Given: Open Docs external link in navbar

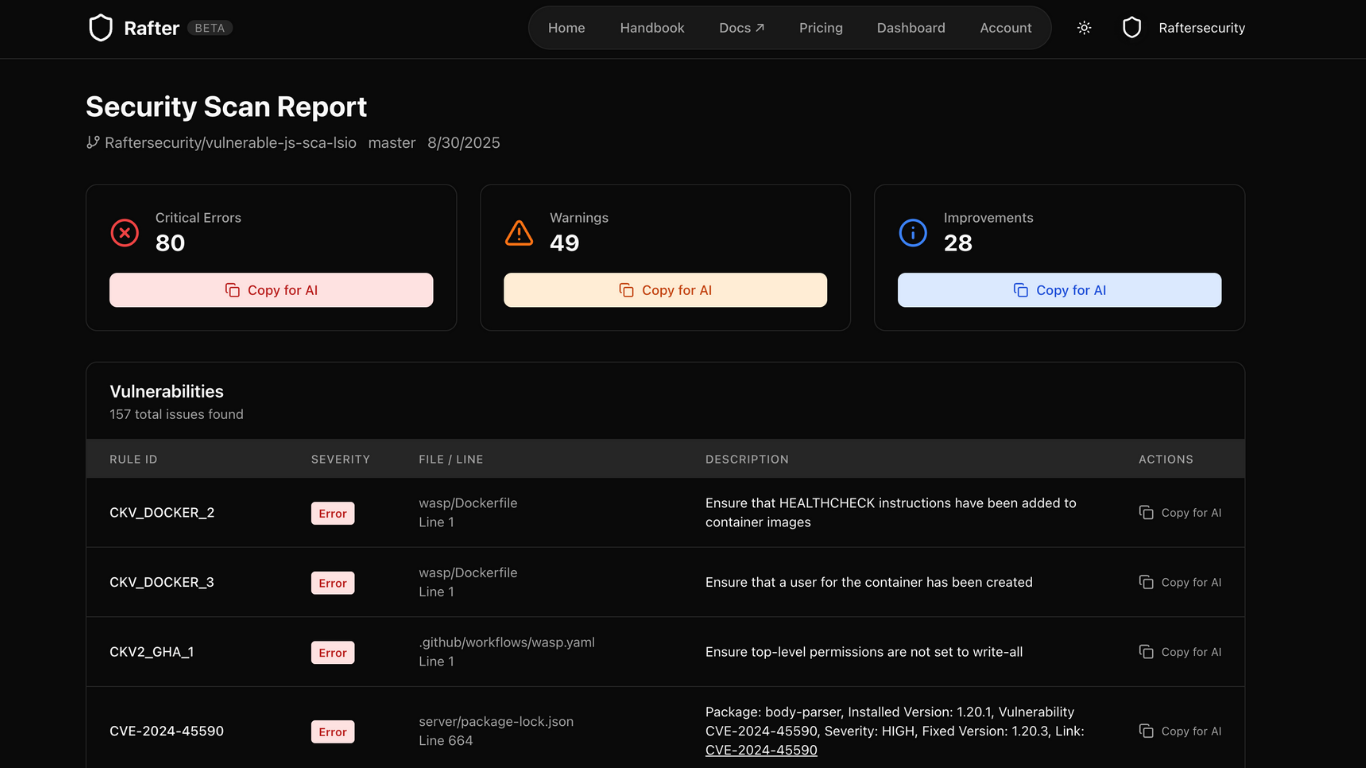Looking at the screenshot, I should coord(742,28).
